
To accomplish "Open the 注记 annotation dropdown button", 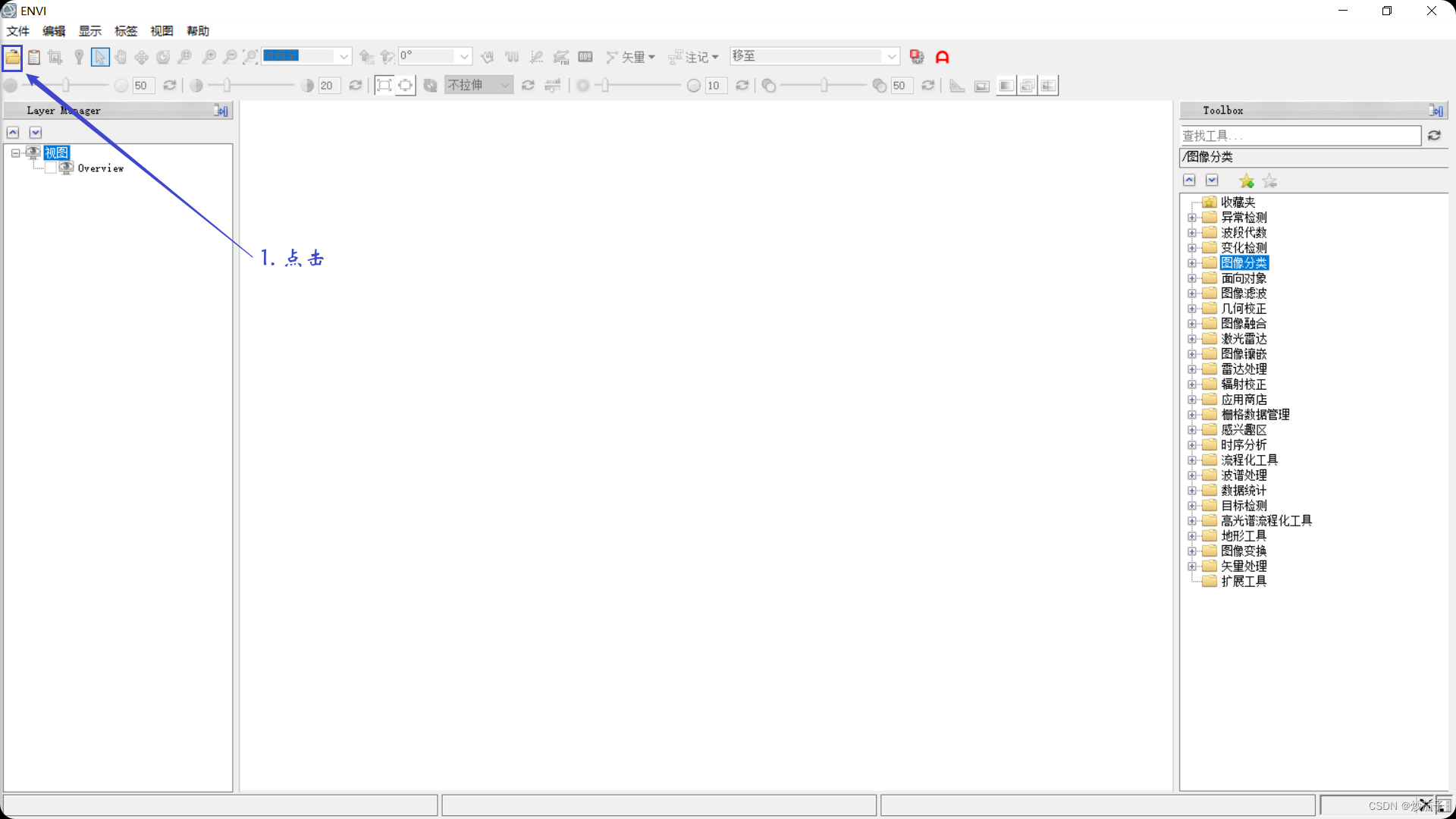I will [x=694, y=57].
